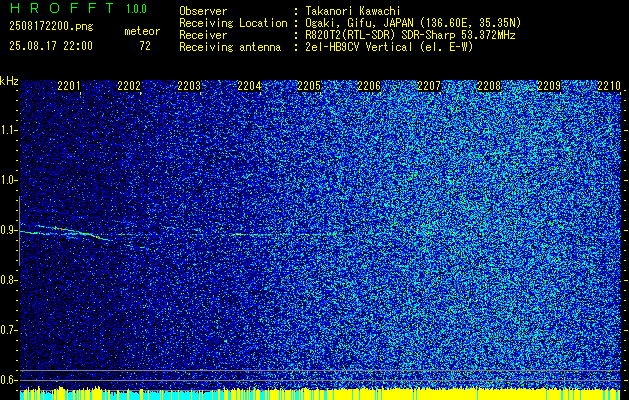The image size is (629, 400).
Task: Click the date stamp 25.08.17 22:00
Action: click(x=51, y=46)
